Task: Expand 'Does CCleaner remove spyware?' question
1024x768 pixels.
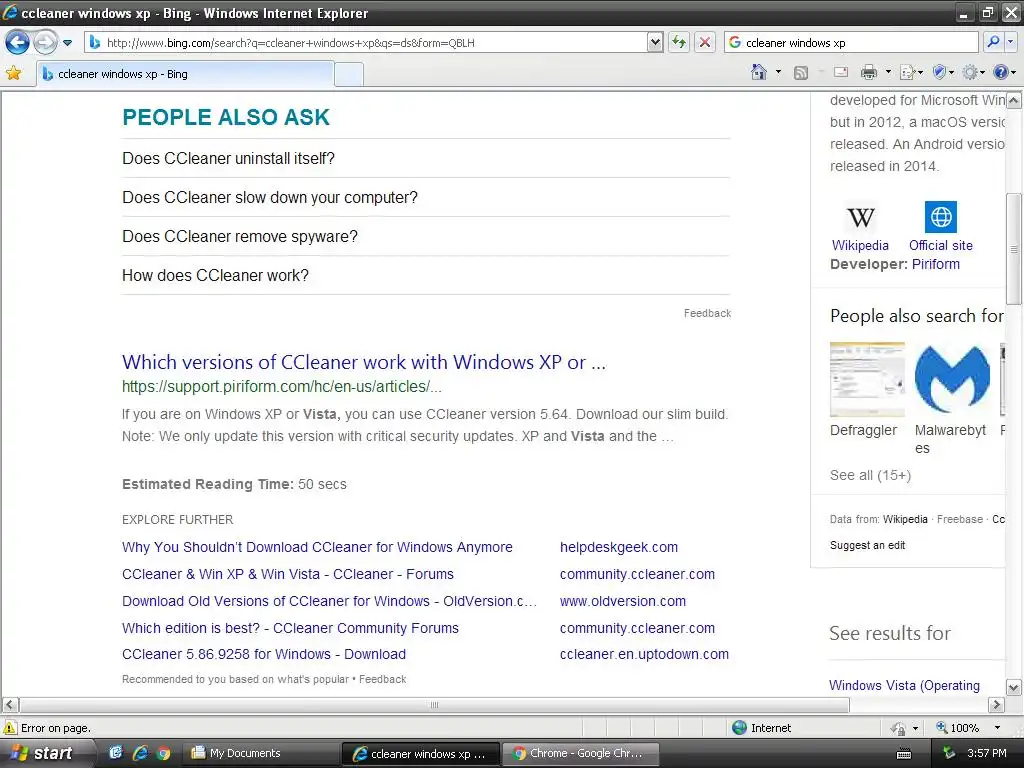Action: (x=426, y=236)
